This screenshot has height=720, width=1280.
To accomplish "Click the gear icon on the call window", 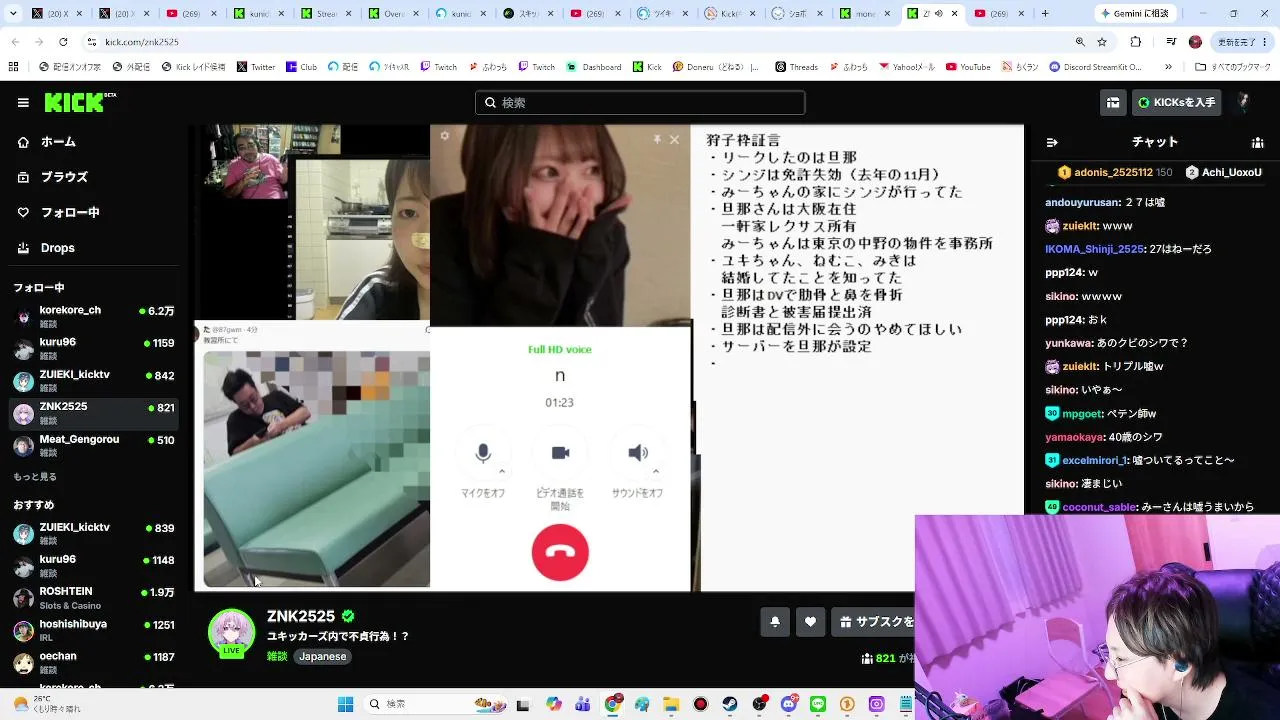I will [445, 136].
